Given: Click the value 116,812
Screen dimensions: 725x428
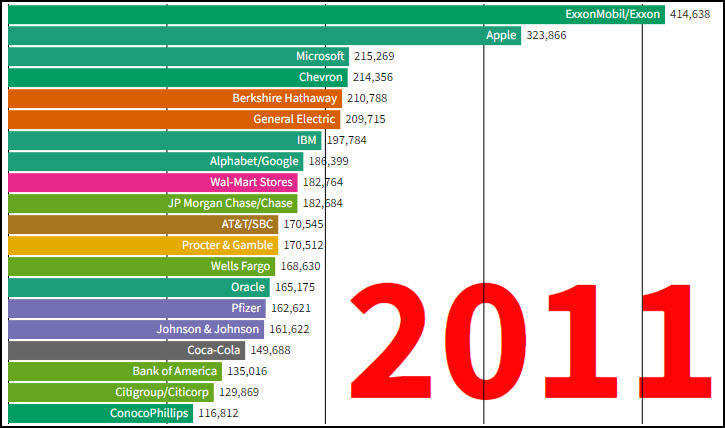Looking at the screenshot, I should 218,413.
